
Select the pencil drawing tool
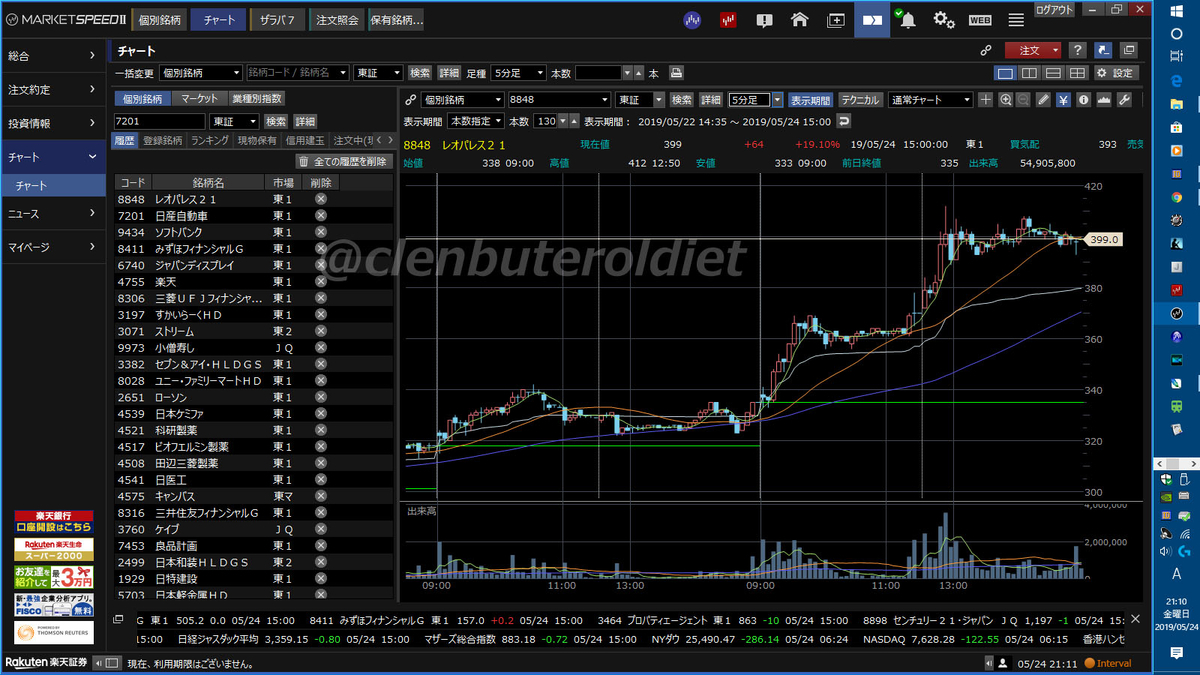coord(1043,100)
